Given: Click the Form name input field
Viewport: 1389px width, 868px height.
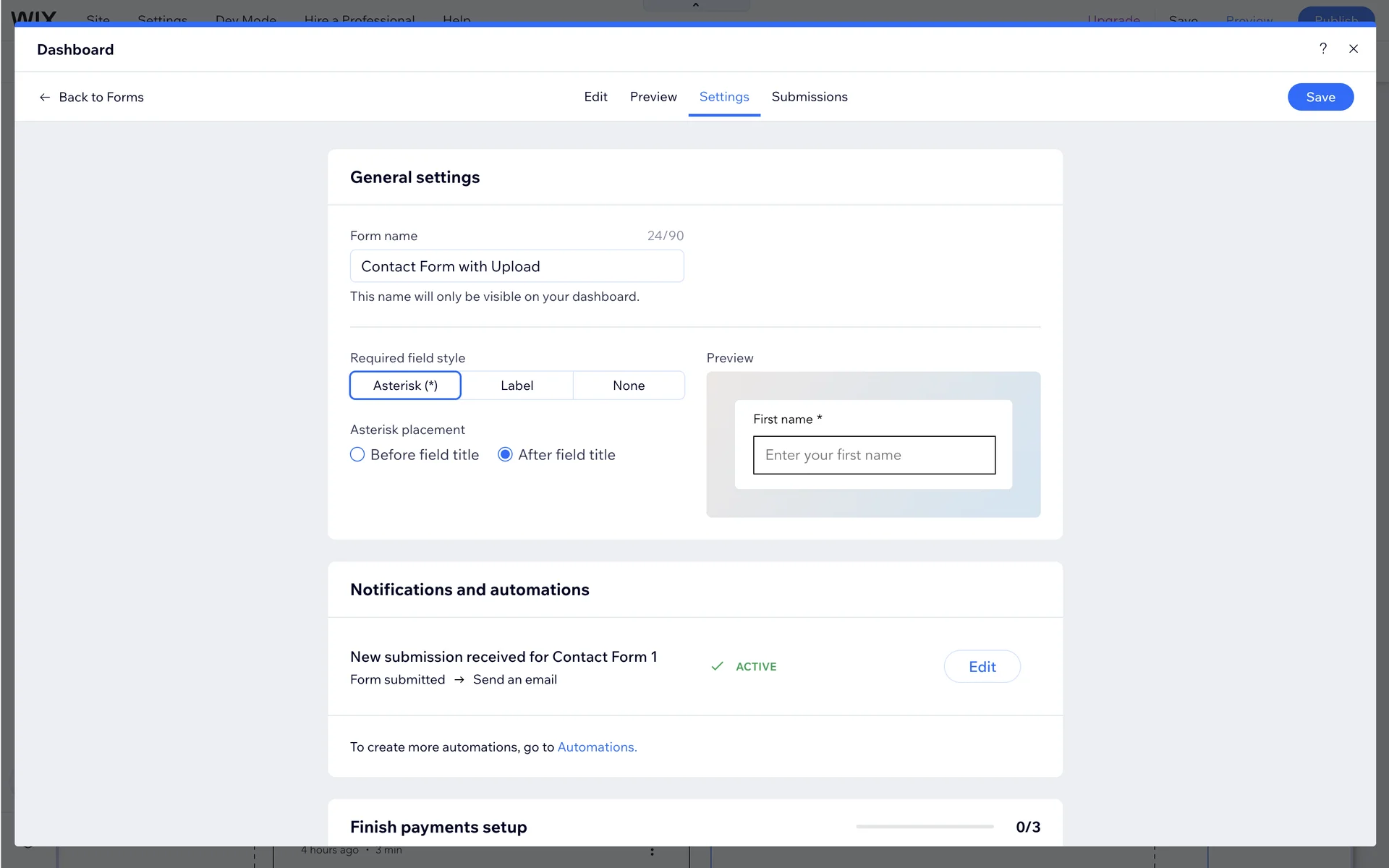Looking at the screenshot, I should 517,266.
